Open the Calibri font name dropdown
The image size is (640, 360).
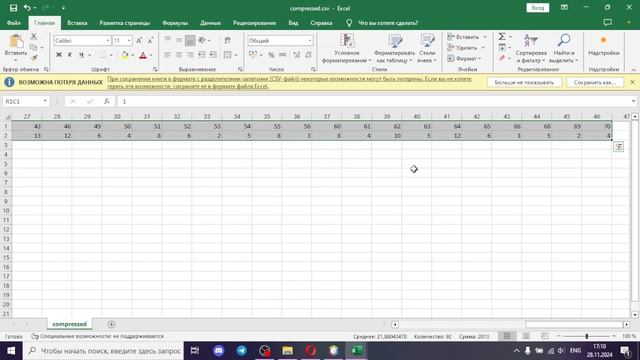click(108, 40)
